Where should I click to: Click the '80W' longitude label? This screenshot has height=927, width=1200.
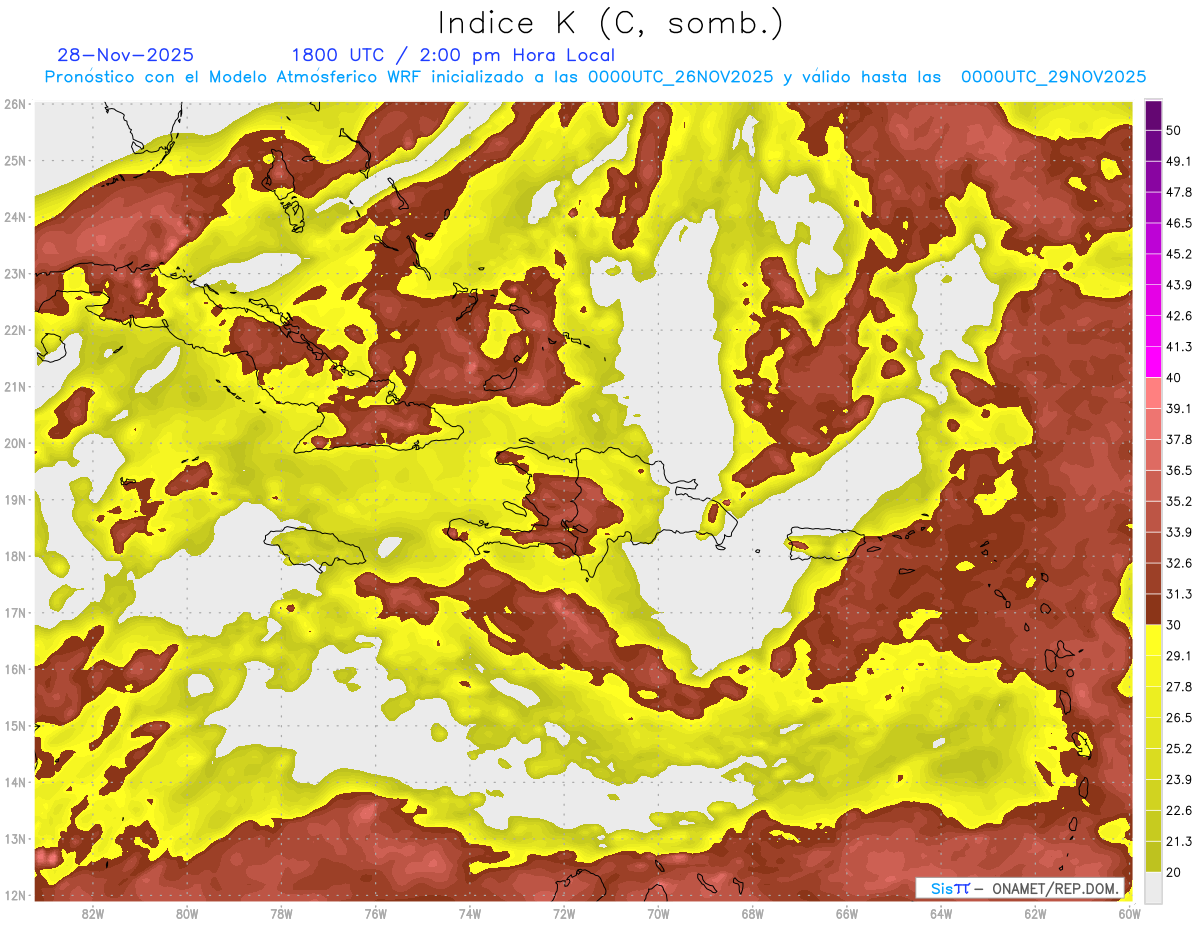(187, 913)
